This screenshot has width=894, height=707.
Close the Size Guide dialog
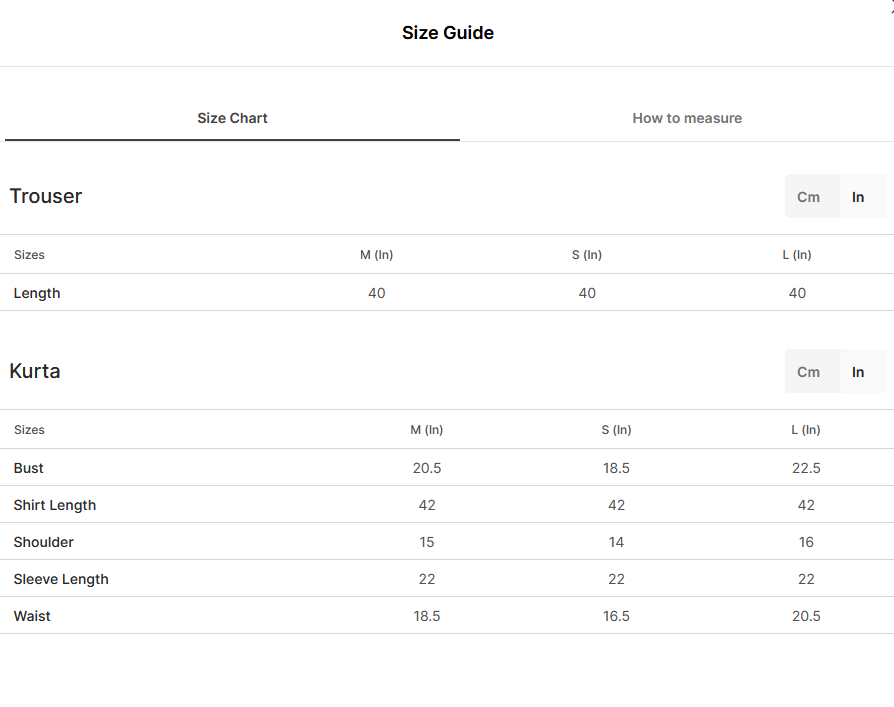892,8
